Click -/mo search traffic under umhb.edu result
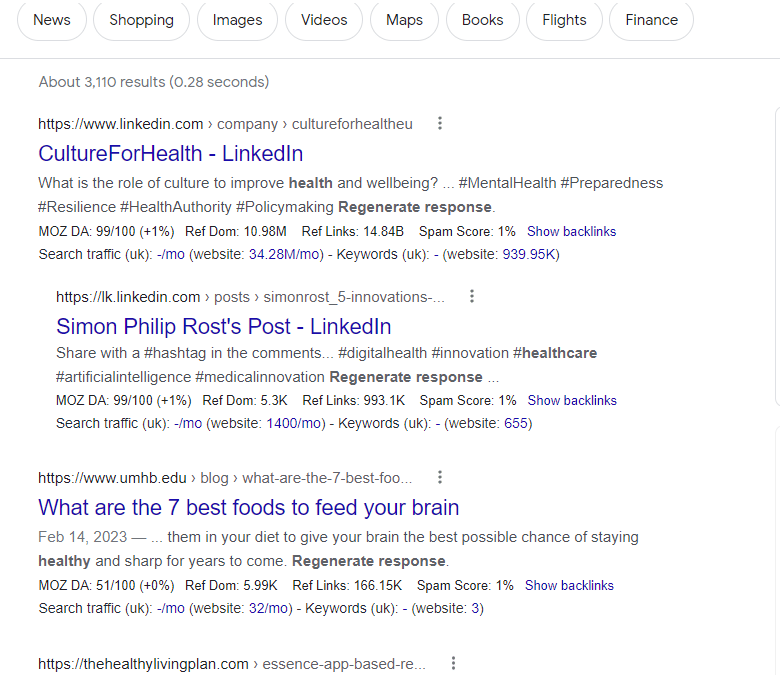The width and height of the screenshot is (780, 675). tap(171, 608)
